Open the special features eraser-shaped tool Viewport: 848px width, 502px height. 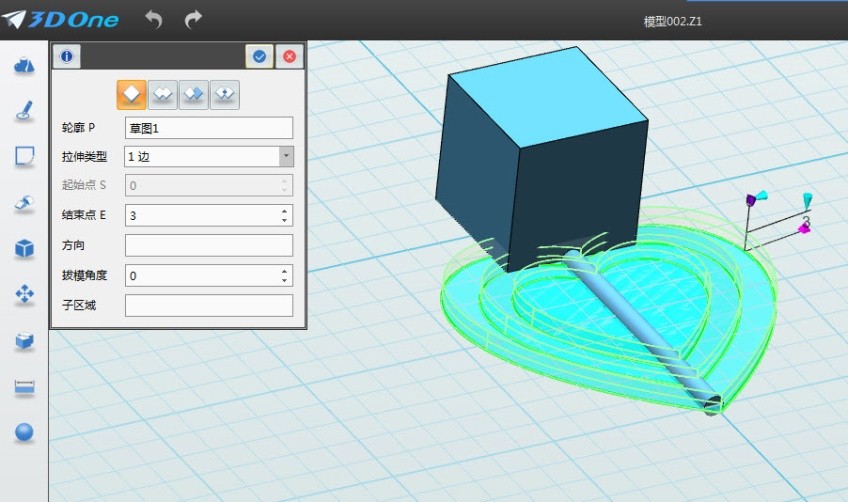tap(24, 203)
